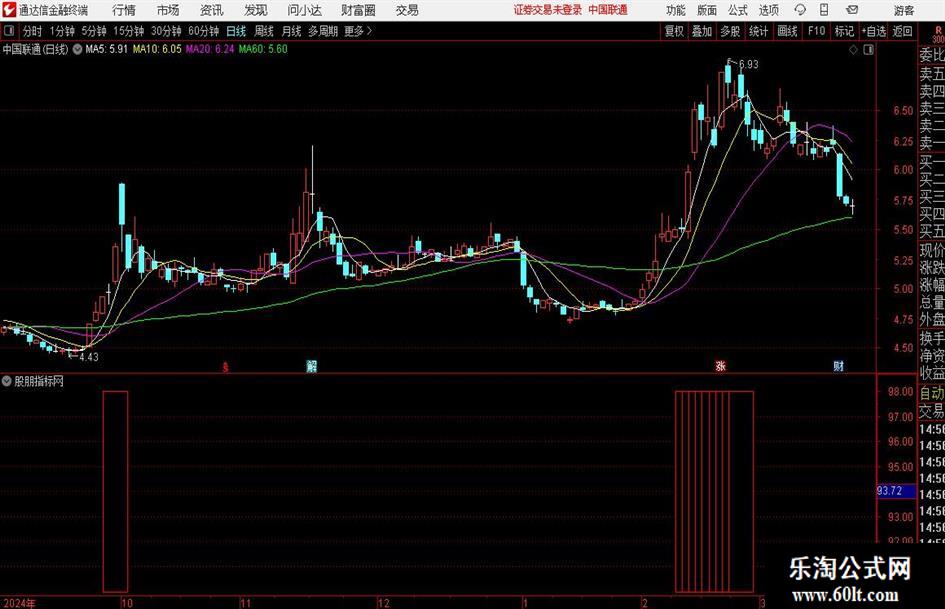945x609 pixels.
Task: Click the 返回 back button
Action: [x=902, y=31]
